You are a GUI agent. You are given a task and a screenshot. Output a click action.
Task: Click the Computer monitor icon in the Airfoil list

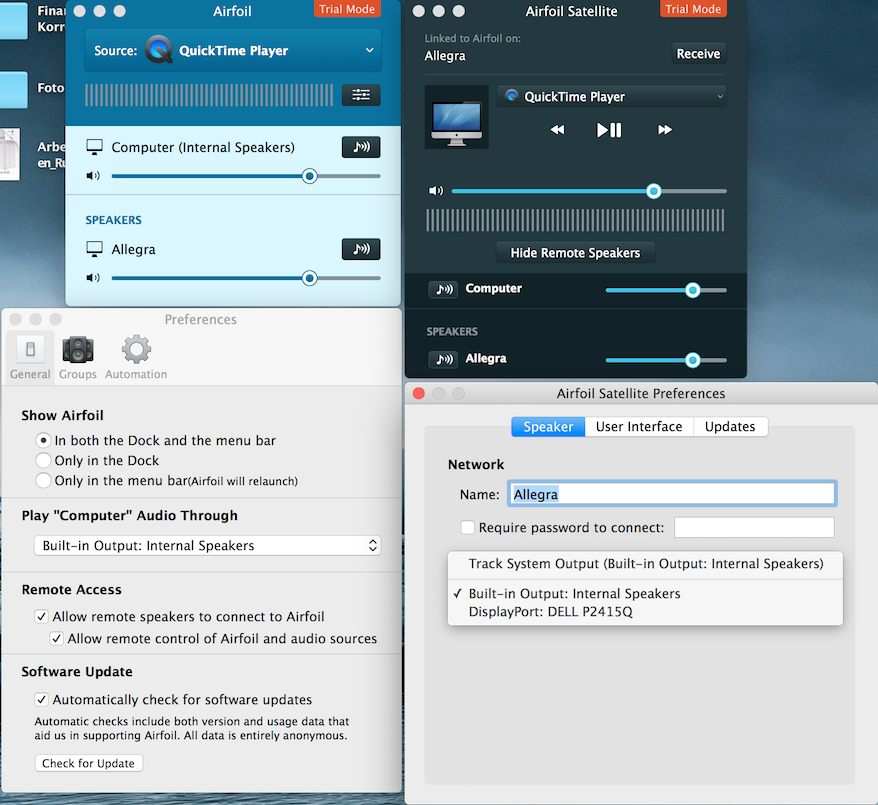pos(94,147)
